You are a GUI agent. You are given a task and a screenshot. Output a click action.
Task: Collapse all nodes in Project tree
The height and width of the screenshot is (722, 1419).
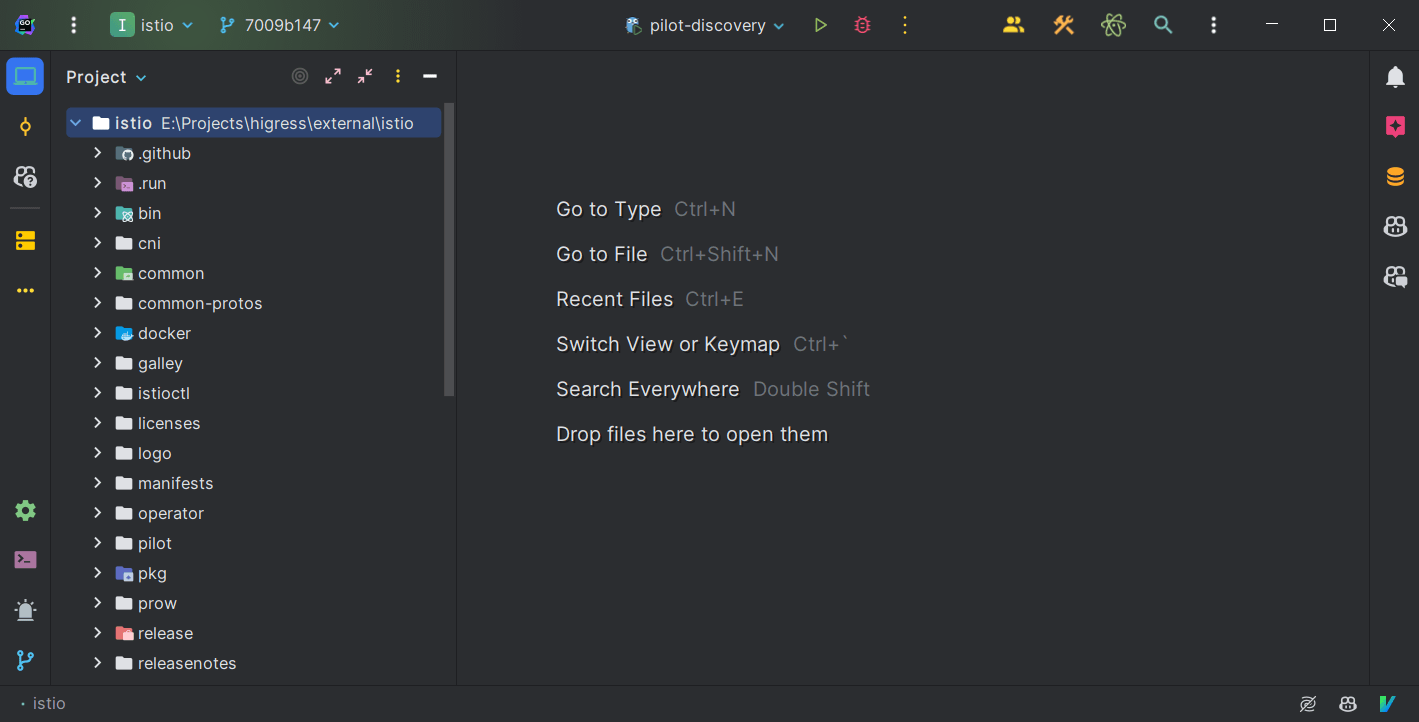click(x=365, y=76)
